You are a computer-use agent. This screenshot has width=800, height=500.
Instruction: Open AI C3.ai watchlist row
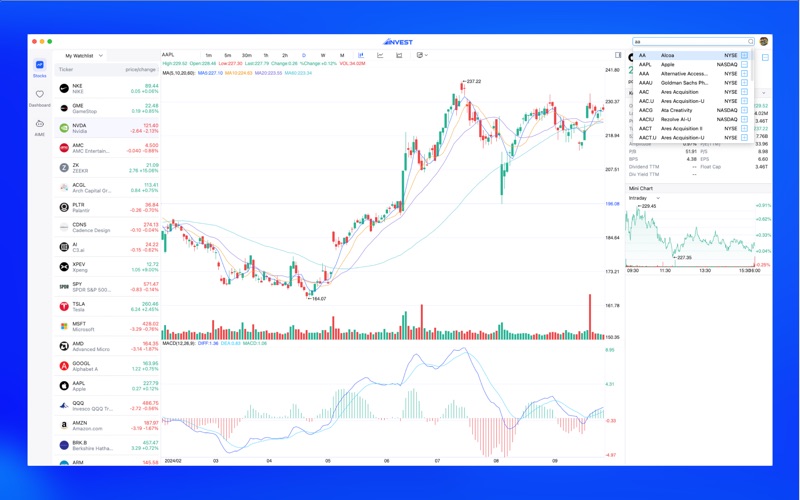coord(107,247)
